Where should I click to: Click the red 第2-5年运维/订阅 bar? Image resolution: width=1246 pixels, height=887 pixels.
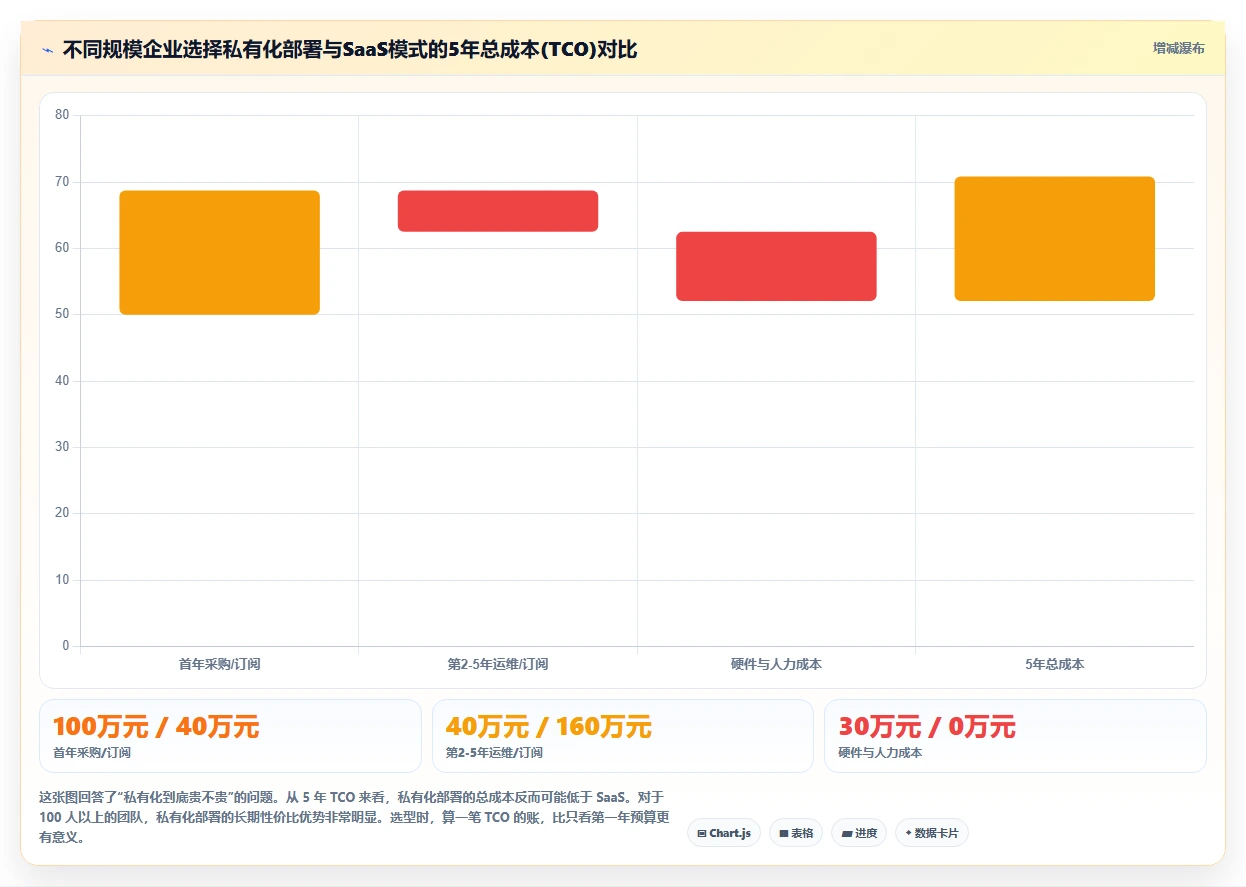498,211
